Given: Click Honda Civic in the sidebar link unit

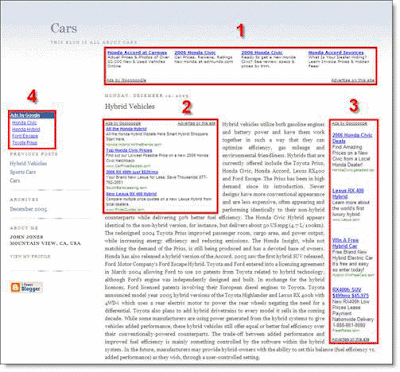Looking at the screenshot, I should coord(24,123).
